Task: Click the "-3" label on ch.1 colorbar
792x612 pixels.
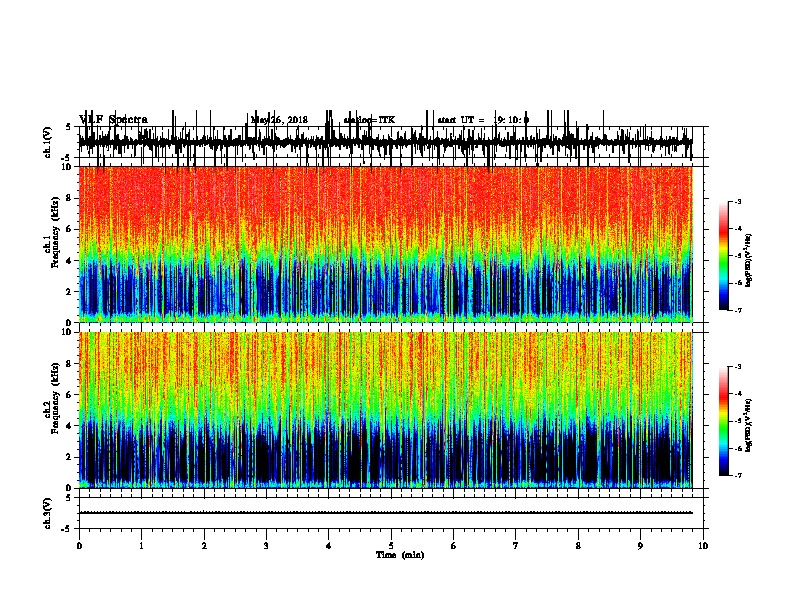Action: pyautogui.click(x=738, y=202)
